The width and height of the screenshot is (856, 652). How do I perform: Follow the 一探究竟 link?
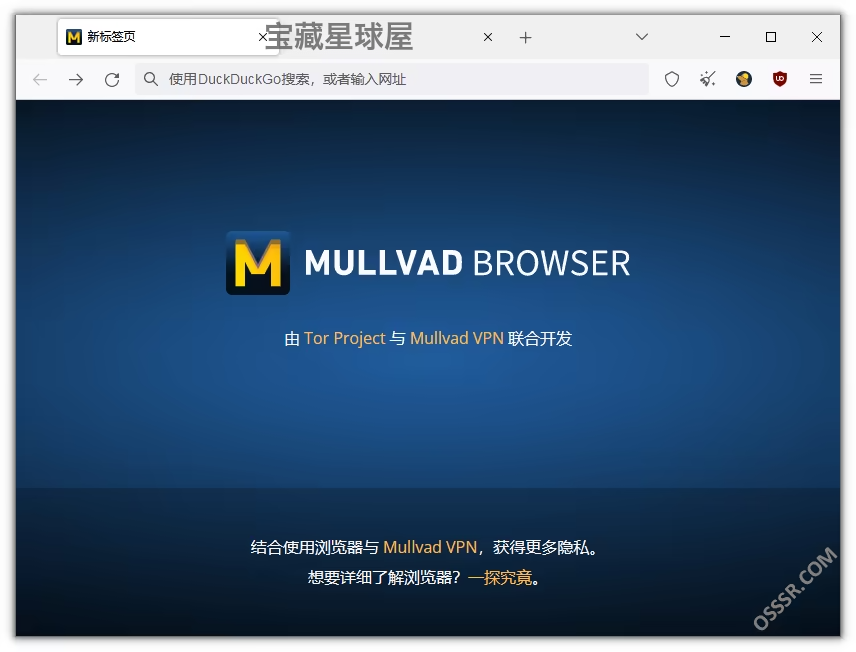click(x=500, y=577)
